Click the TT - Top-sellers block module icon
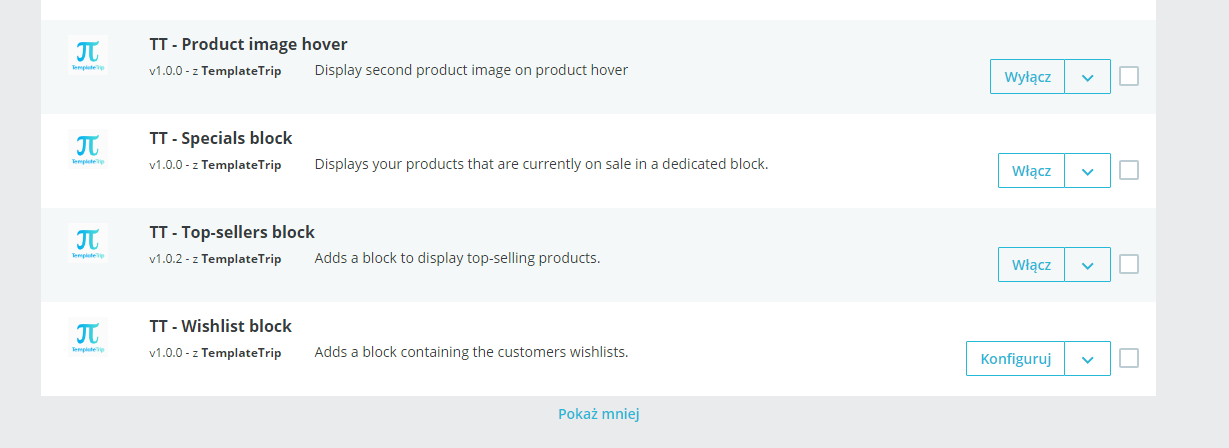Screen dimensions: 1229x448 click(88, 242)
